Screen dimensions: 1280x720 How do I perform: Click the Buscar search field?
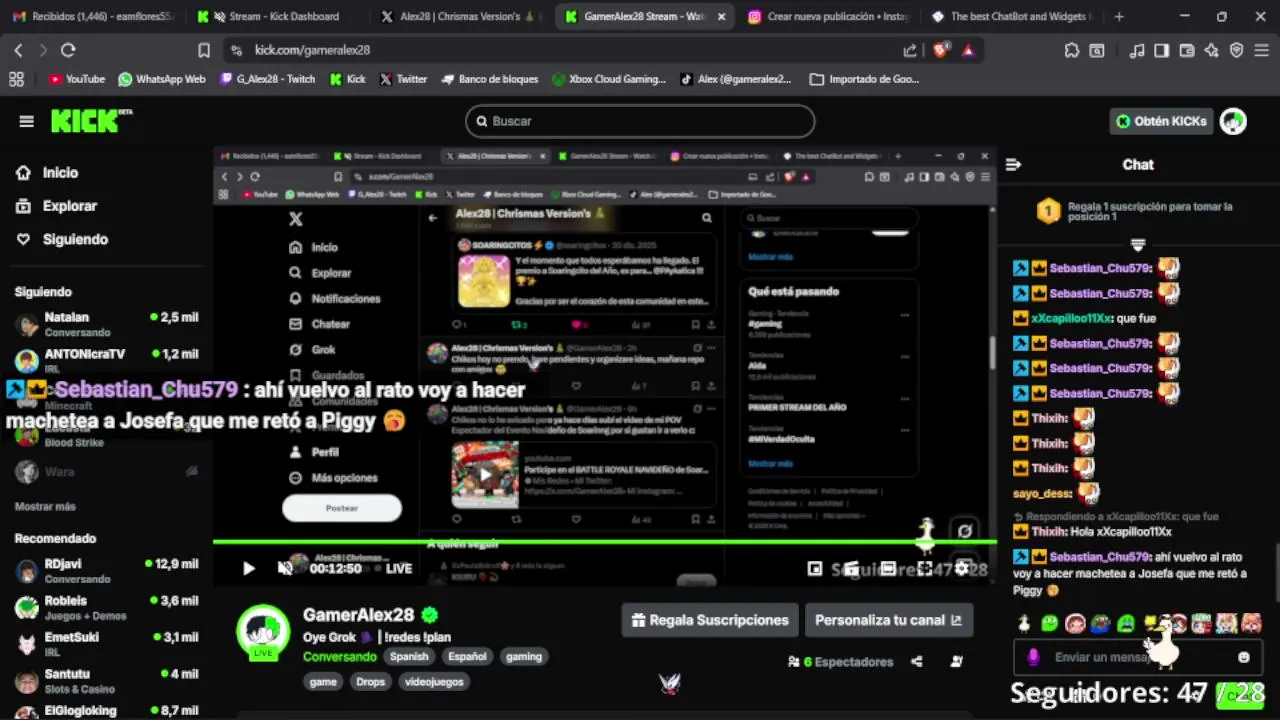[640, 121]
